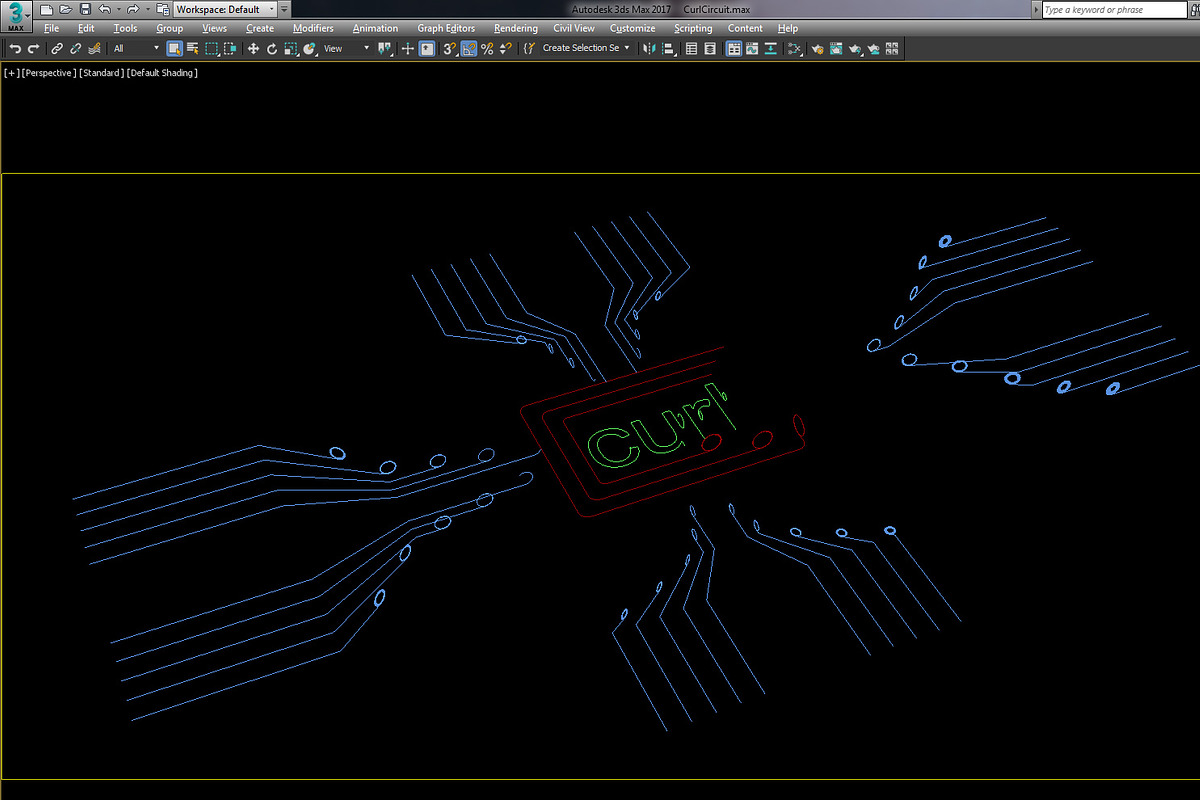Save the file with the floppy disk icon
Viewport: 1200px width, 800px height.
click(85, 9)
